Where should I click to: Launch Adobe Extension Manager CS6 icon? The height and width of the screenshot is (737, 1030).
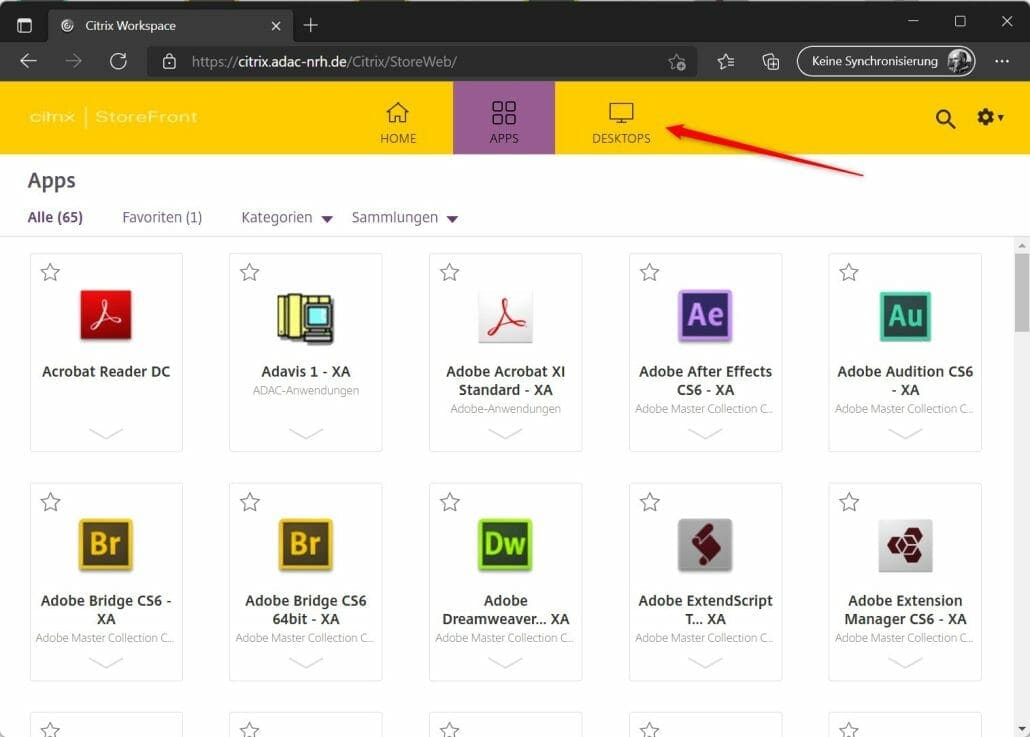[x=905, y=545]
